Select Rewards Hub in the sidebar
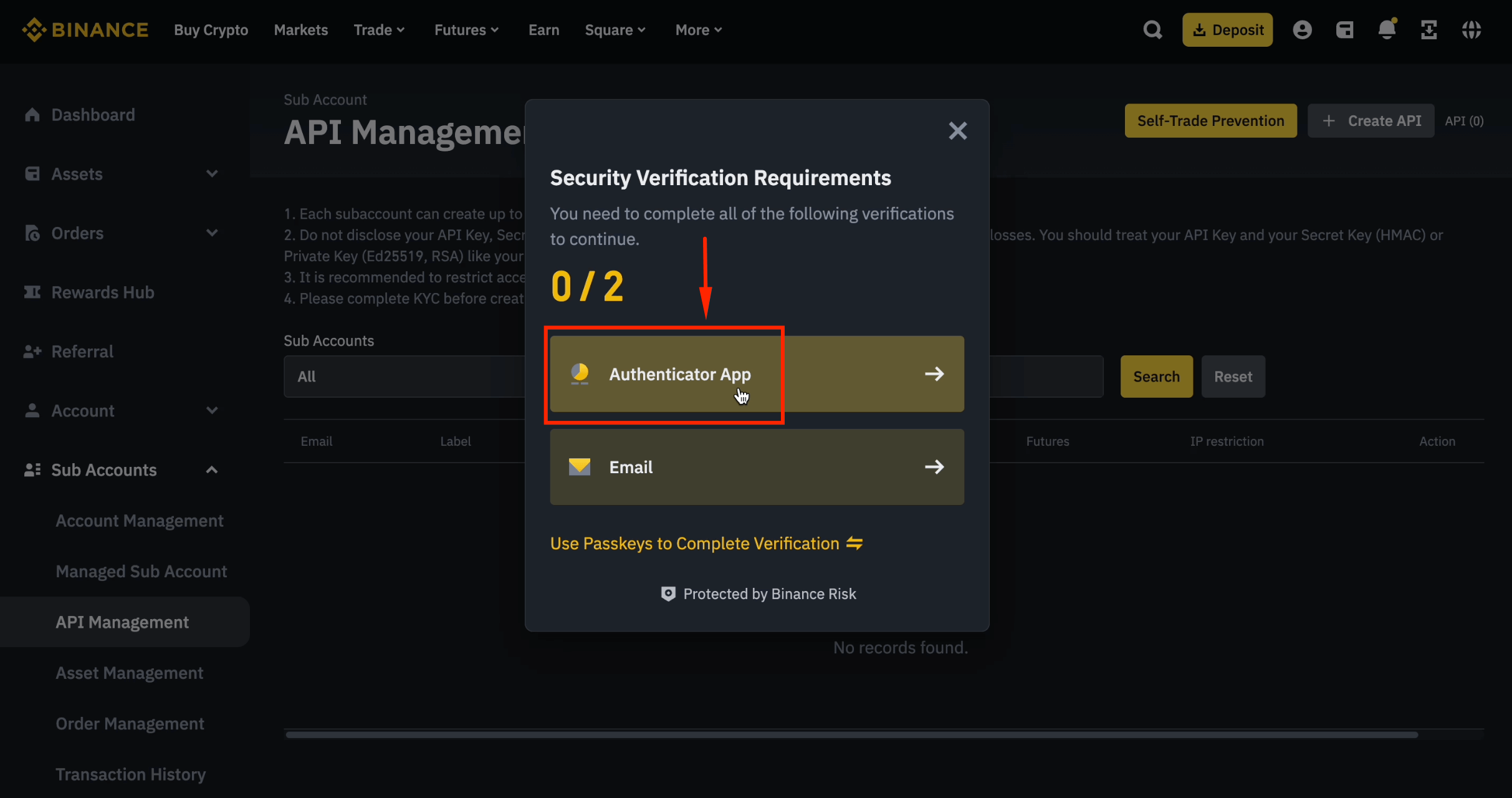This screenshot has height=798, width=1512. tap(102, 292)
